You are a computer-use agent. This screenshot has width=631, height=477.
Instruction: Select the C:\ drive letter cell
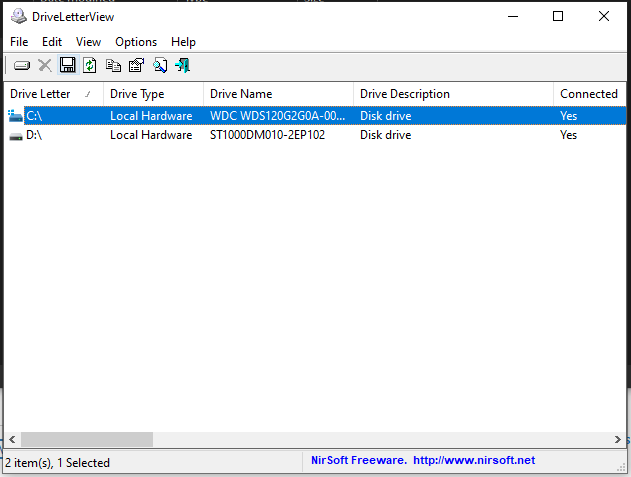(x=34, y=116)
